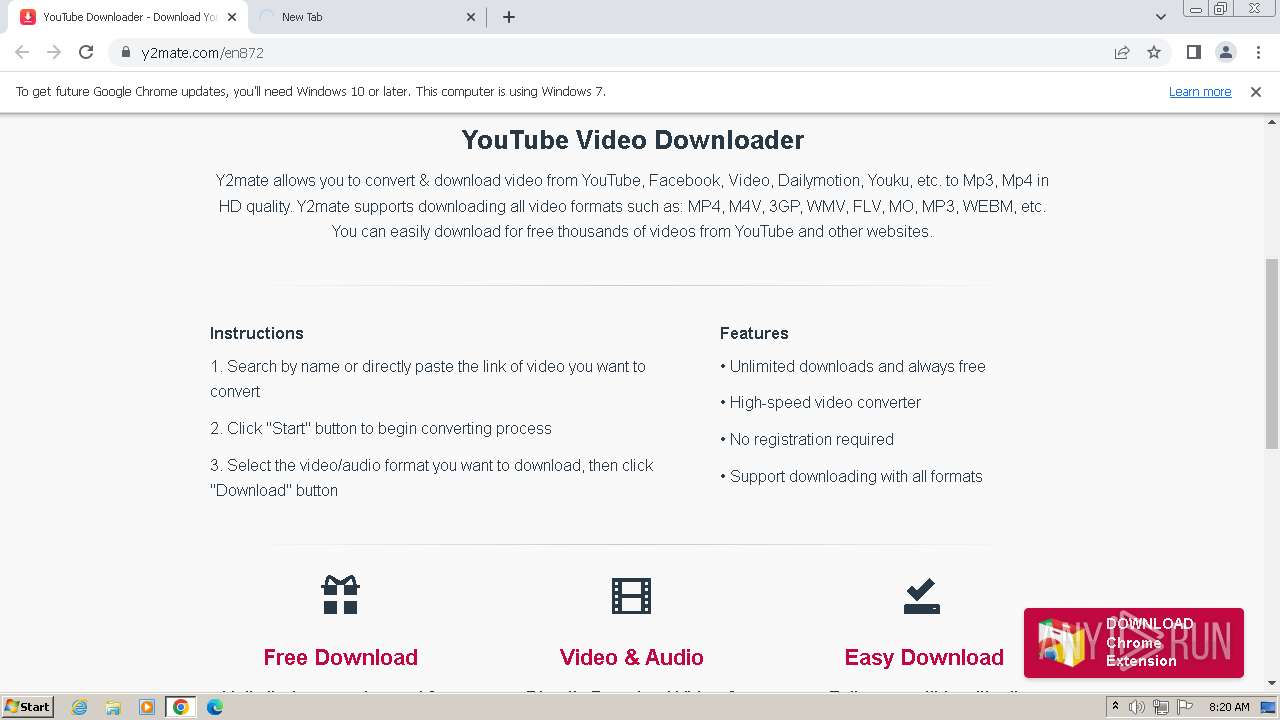
Task: Switch to Chrome on the taskbar
Action: click(x=181, y=707)
